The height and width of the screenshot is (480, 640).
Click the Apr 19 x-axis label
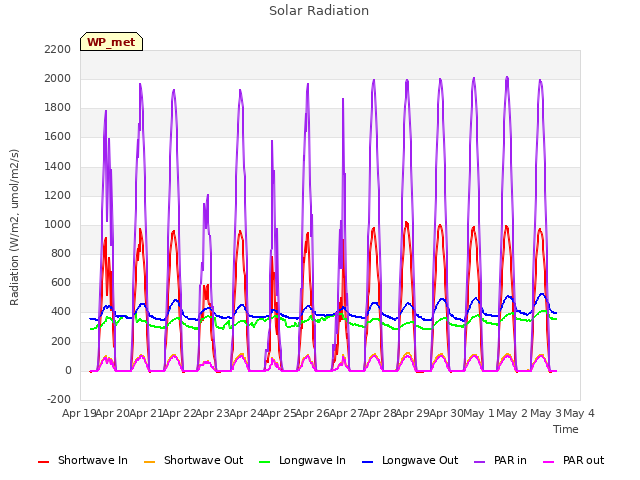coord(79,413)
